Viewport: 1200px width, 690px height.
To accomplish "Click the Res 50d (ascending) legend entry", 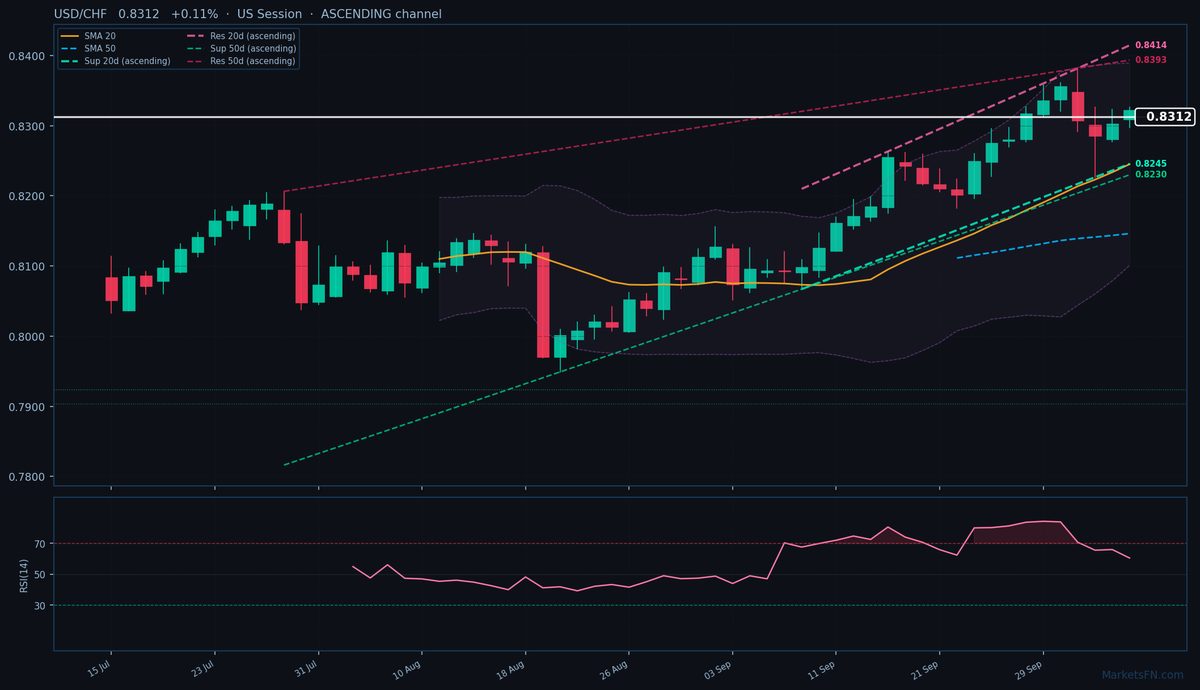I will 241,61.
